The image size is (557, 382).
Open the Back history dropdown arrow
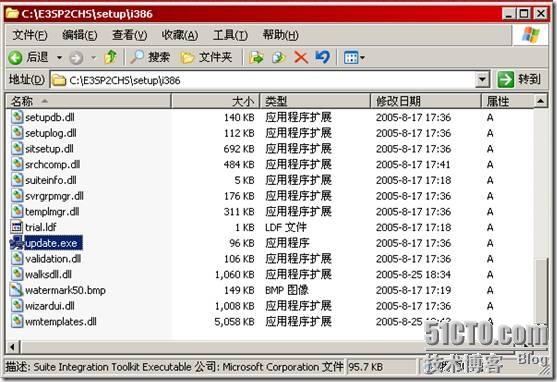pyautogui.click(x=59, y=58)
